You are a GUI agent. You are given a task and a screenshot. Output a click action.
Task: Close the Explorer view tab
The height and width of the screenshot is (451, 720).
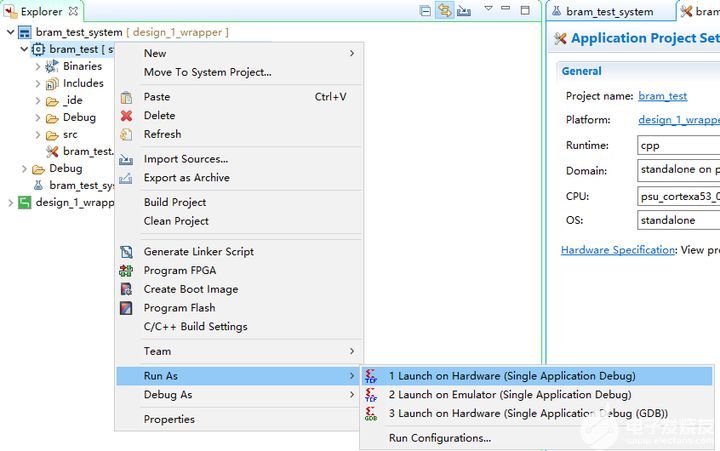[73, 11]
